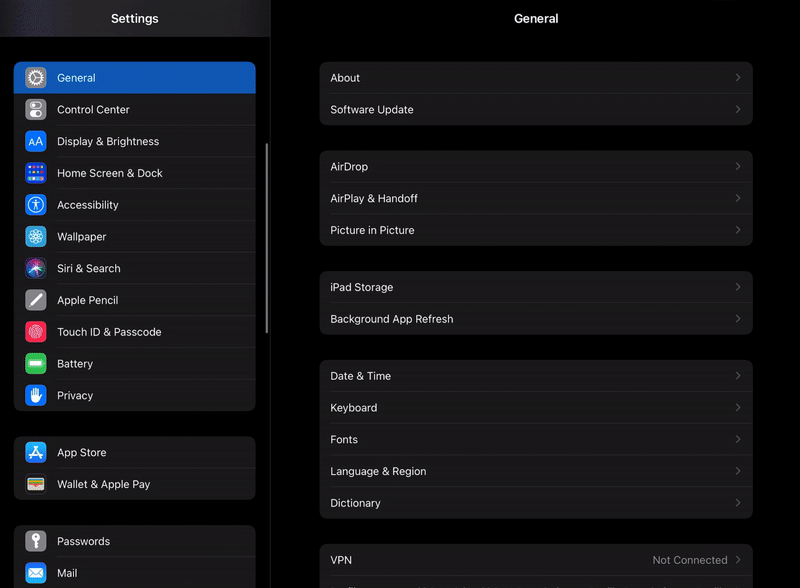Click the Apple Pencil icon
Screen dimensions: 800x588
coord(36,300)
